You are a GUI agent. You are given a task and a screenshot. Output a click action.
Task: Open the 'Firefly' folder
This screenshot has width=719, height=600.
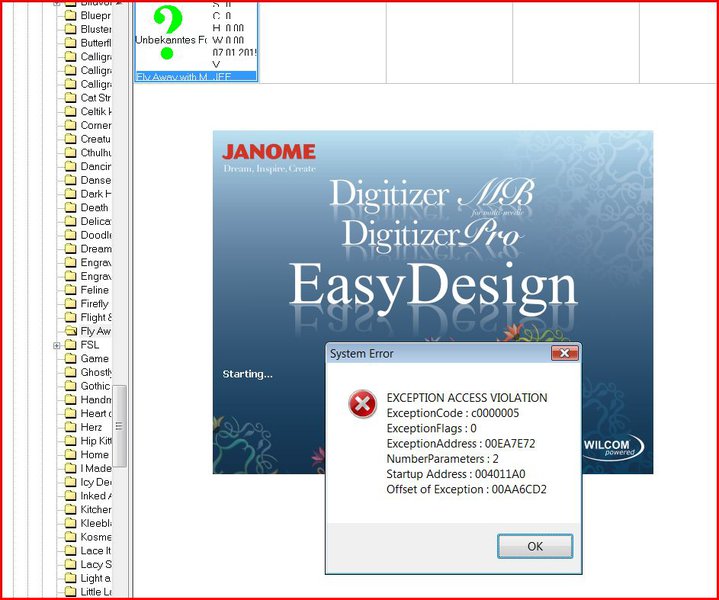coord(94,304)
